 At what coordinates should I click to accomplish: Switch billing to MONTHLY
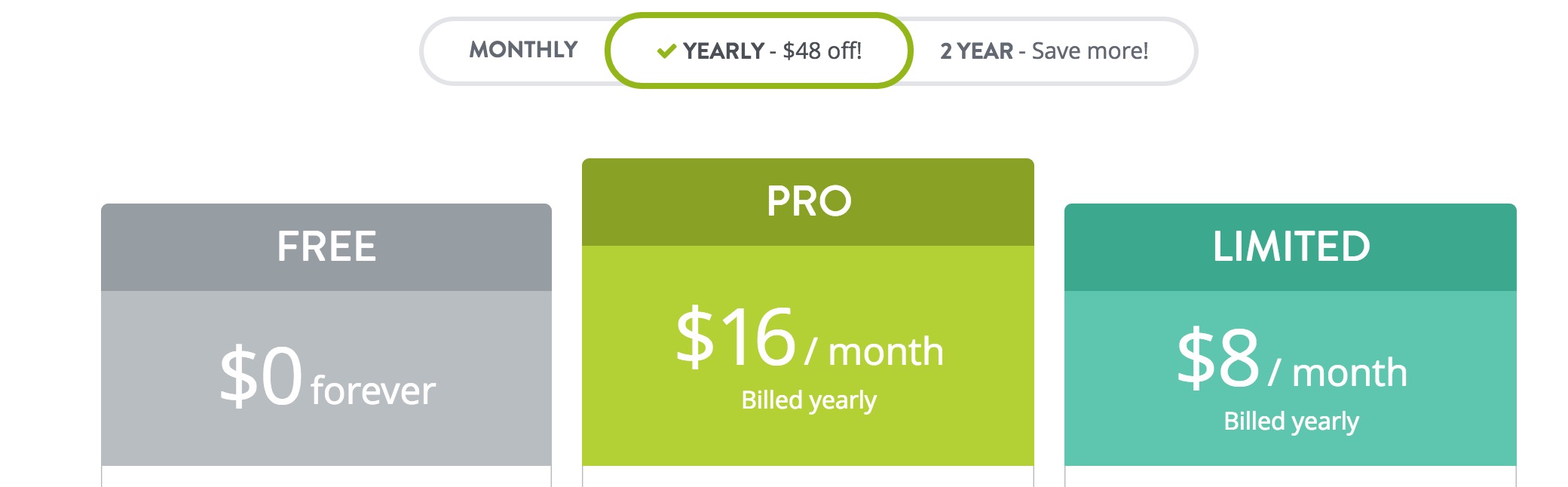[523, 50]
